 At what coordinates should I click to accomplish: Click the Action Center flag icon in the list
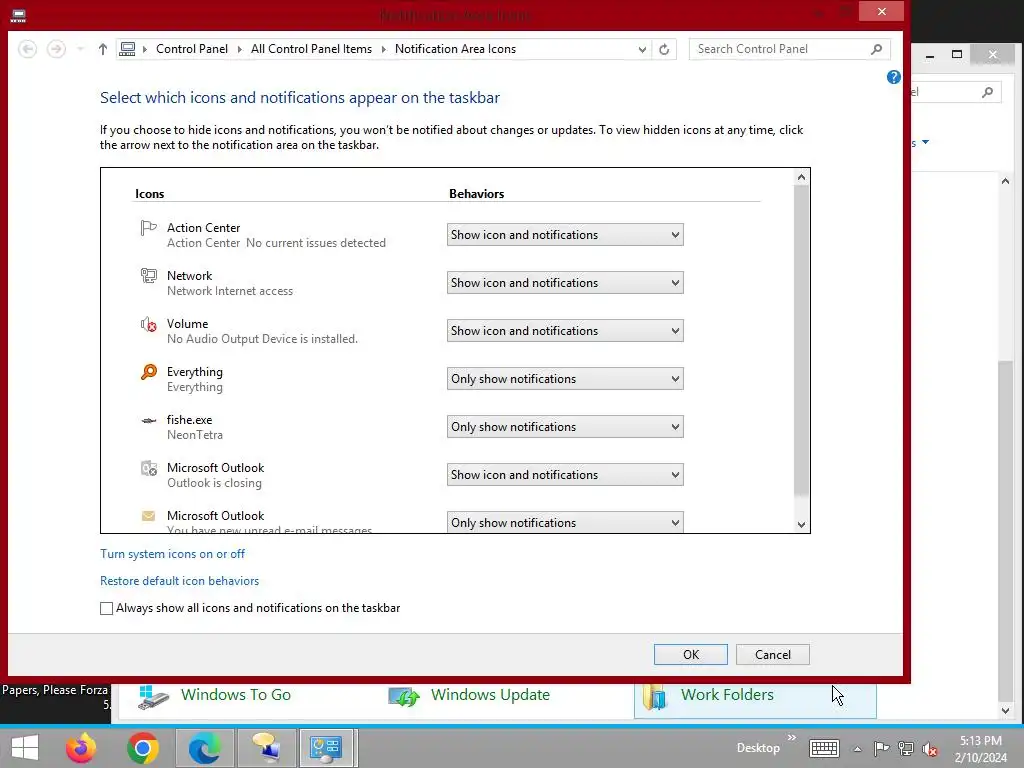[149, 228]
